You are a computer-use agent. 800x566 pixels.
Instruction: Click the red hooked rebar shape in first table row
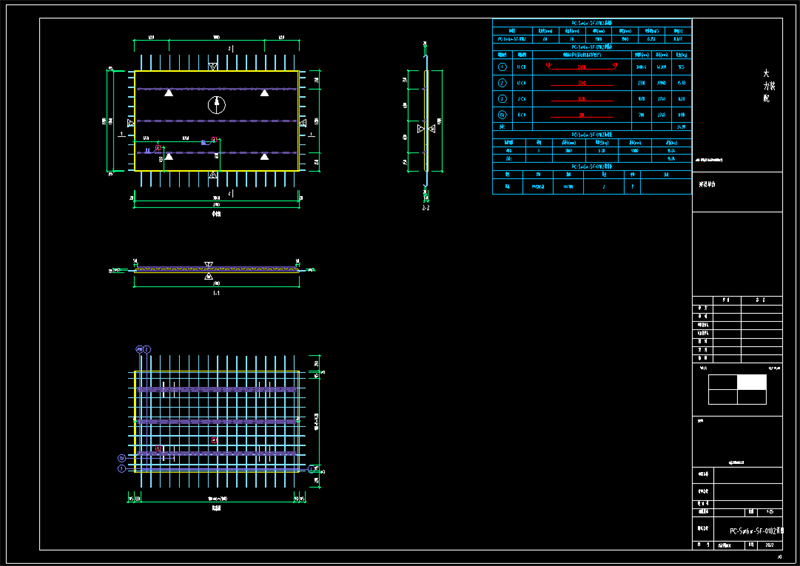[x=582, y=66]
